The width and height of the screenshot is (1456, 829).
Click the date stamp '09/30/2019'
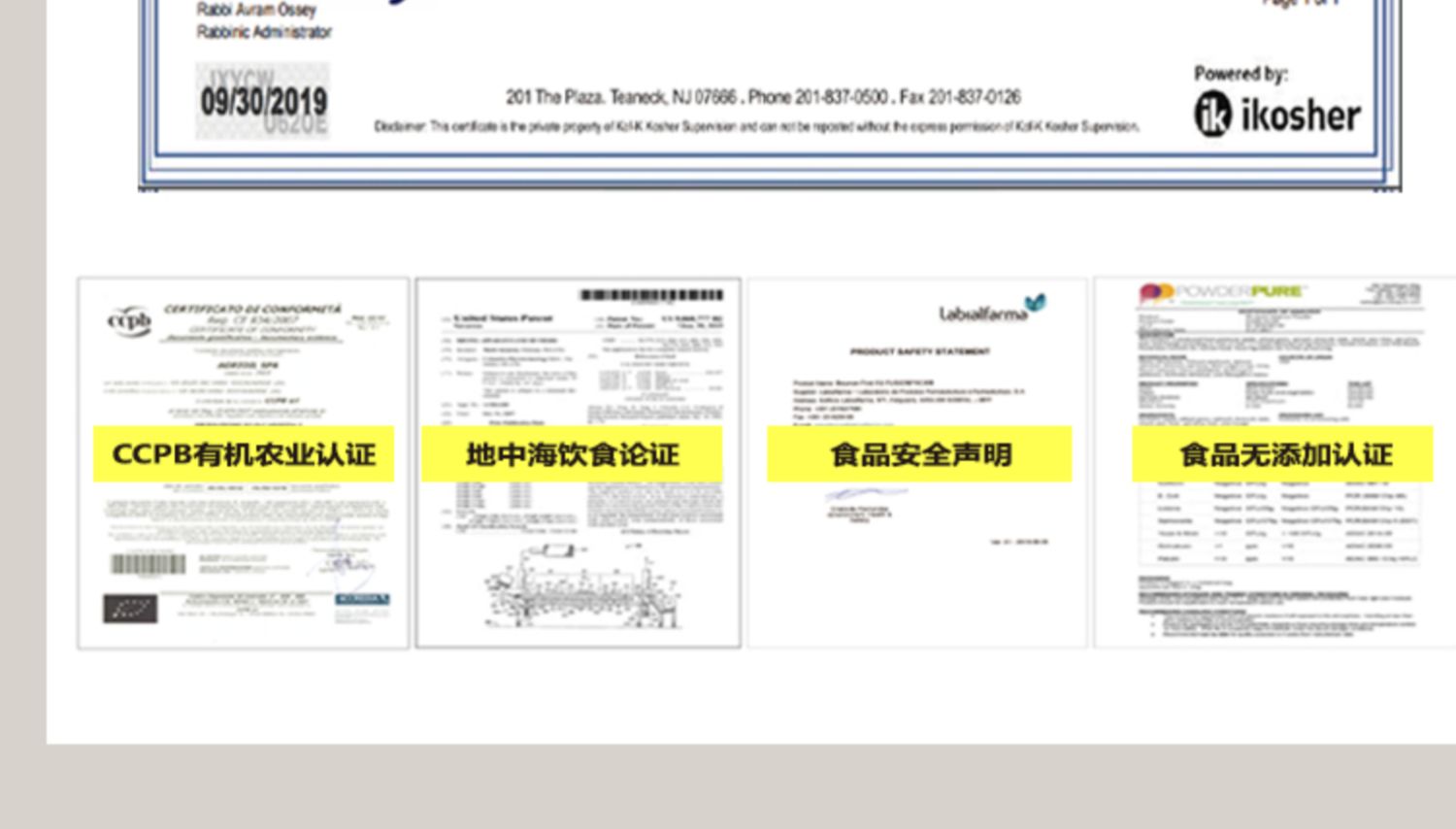pos(263,101)
